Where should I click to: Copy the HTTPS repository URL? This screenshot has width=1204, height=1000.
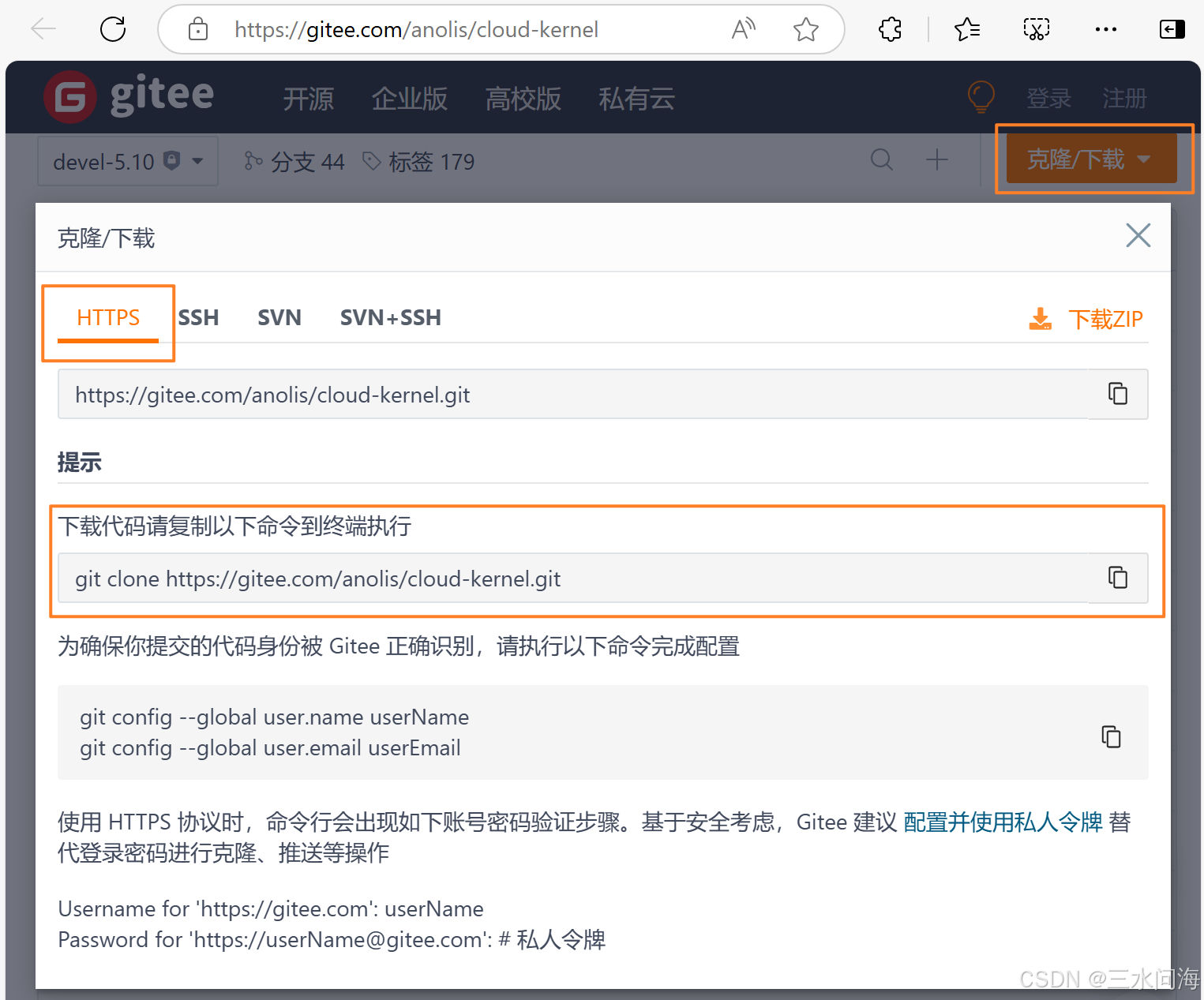pos(1117,393)
